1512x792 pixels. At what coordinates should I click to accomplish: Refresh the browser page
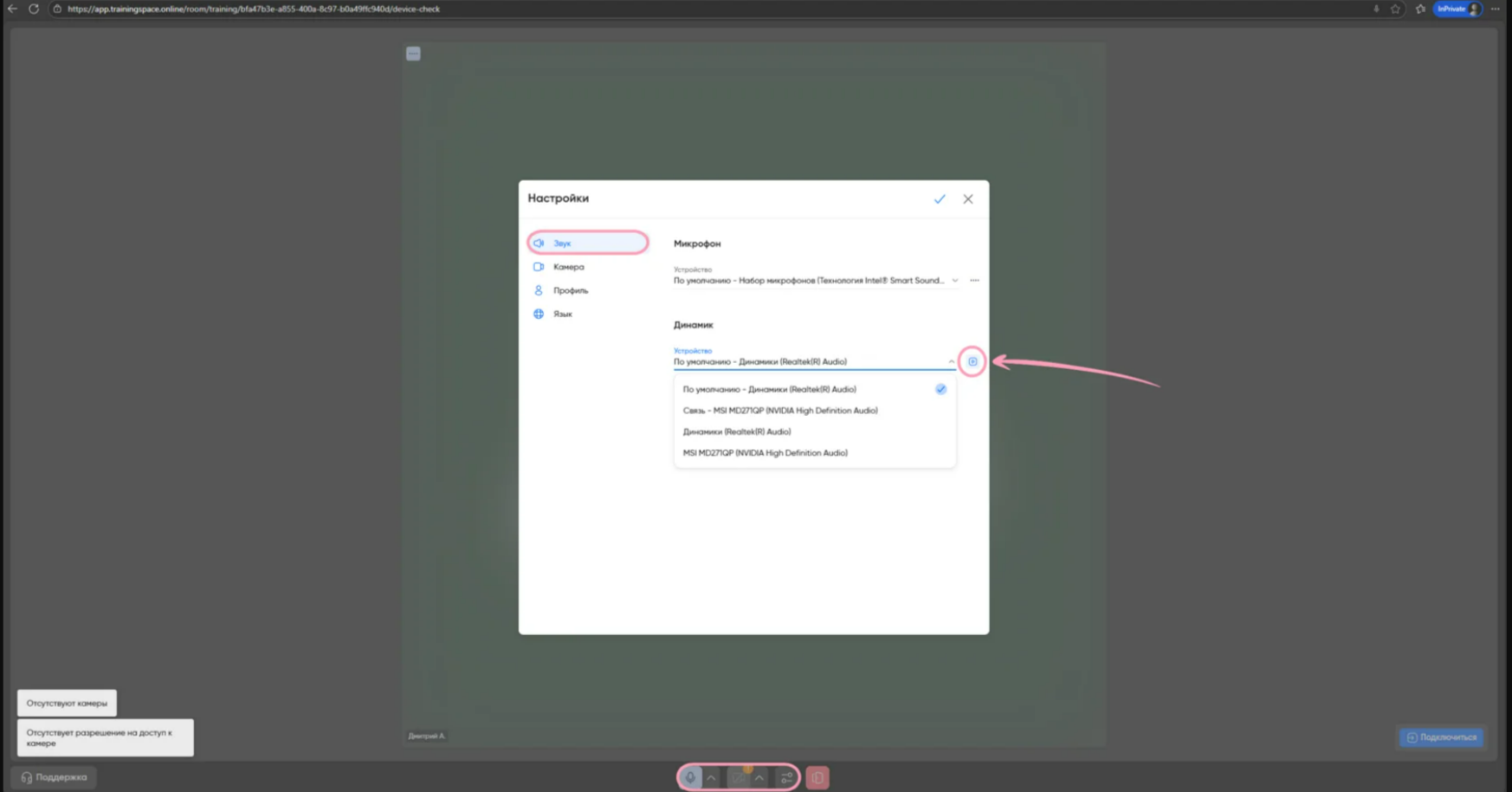pyautogui.click(x=34, y=9)
